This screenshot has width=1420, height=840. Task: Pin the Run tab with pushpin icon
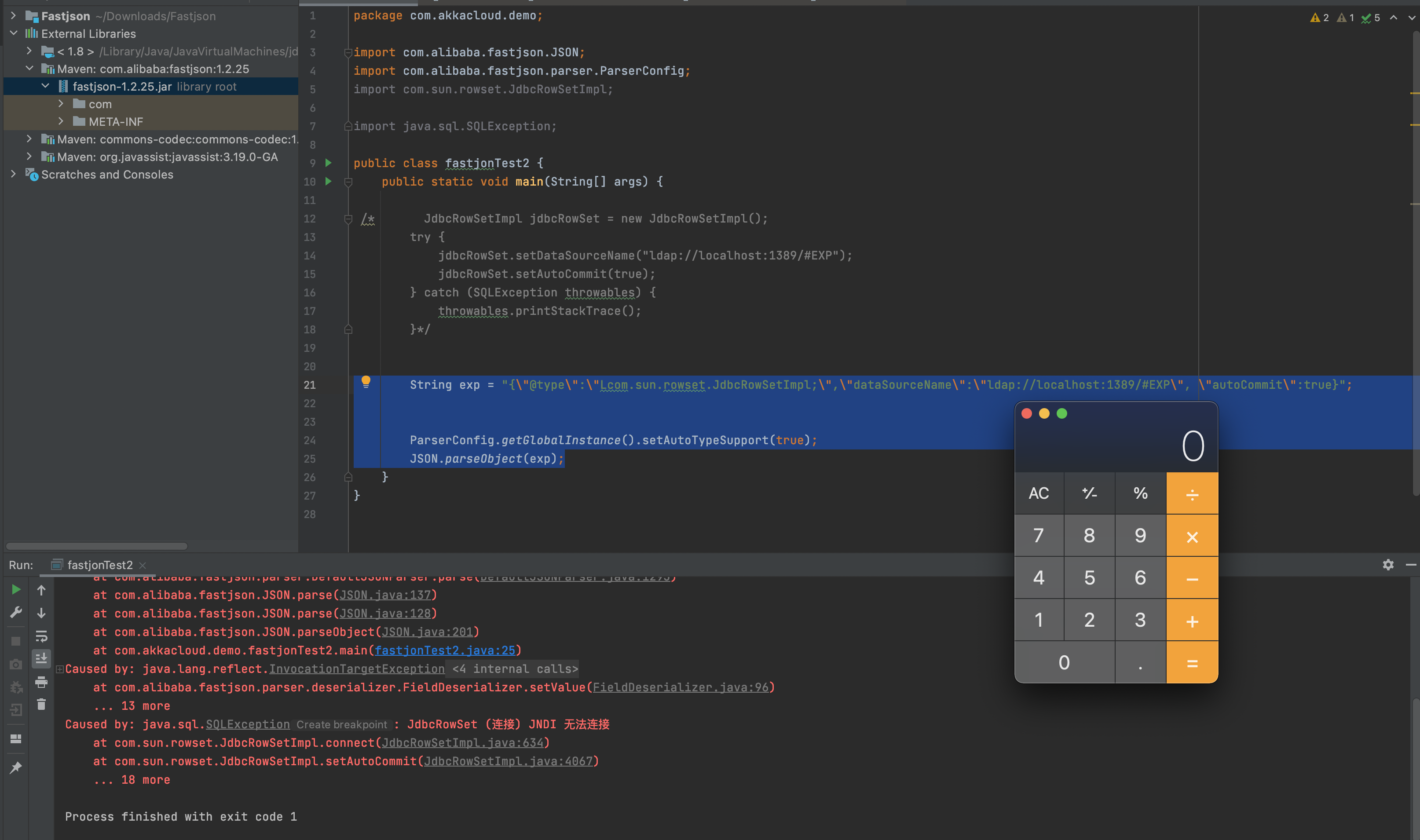(16, 767)
